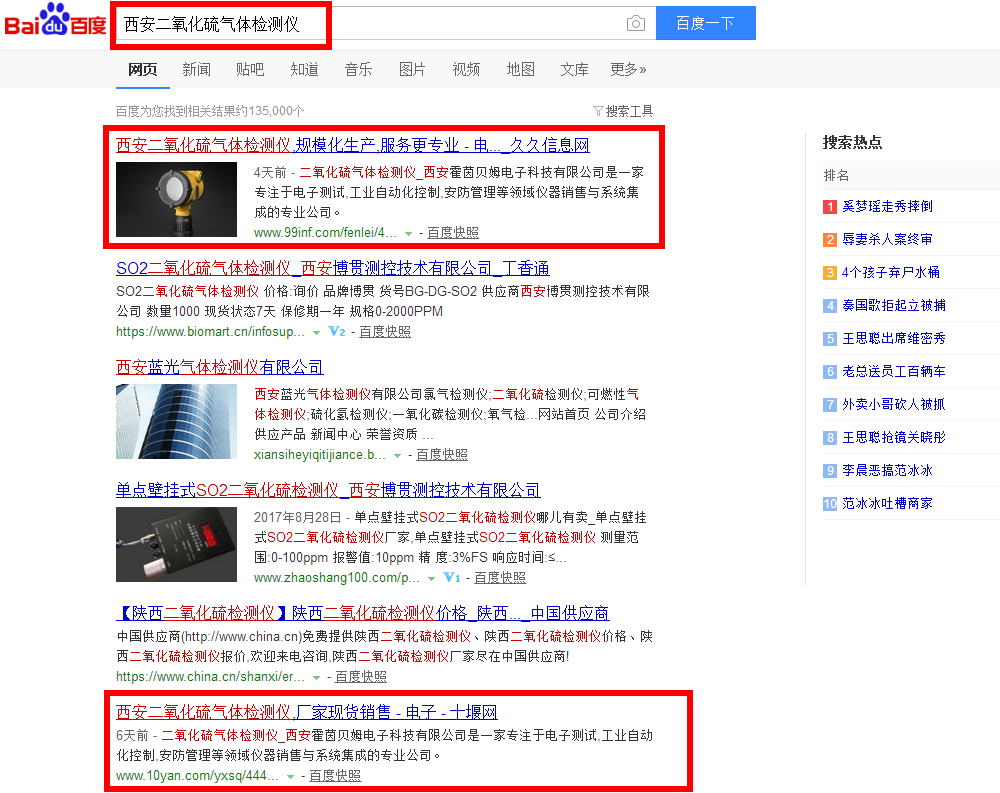Open hot search 李晨恶搞范冰冰

pyautogui.click(x=887, y=471)
